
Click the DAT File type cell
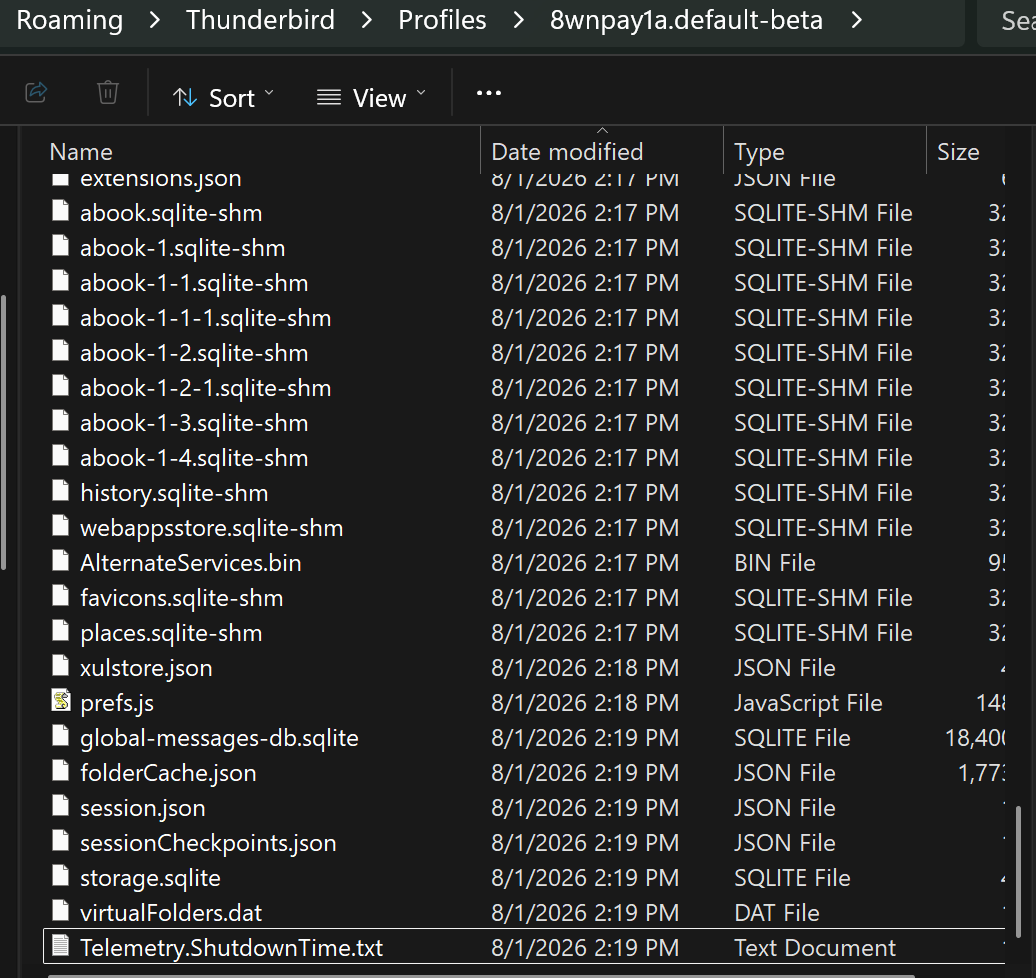click(776, 913)
